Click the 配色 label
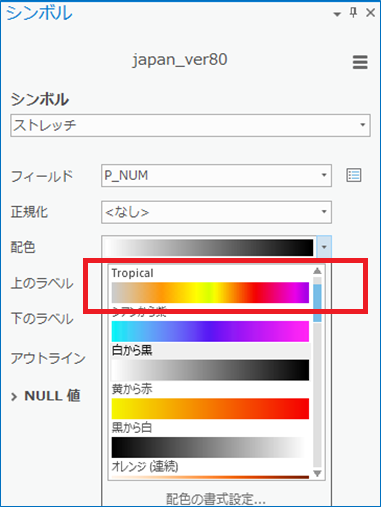 (x=23, y=247)
